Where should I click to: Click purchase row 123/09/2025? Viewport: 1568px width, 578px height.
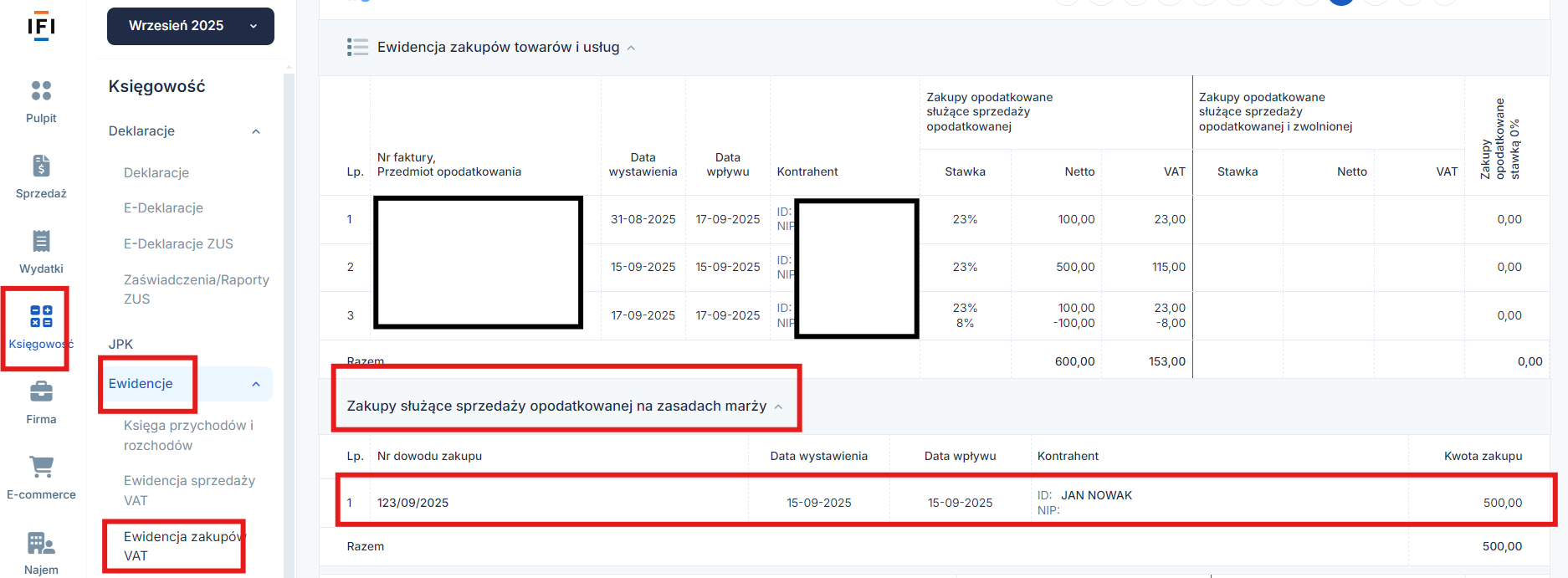coord(412,503)
